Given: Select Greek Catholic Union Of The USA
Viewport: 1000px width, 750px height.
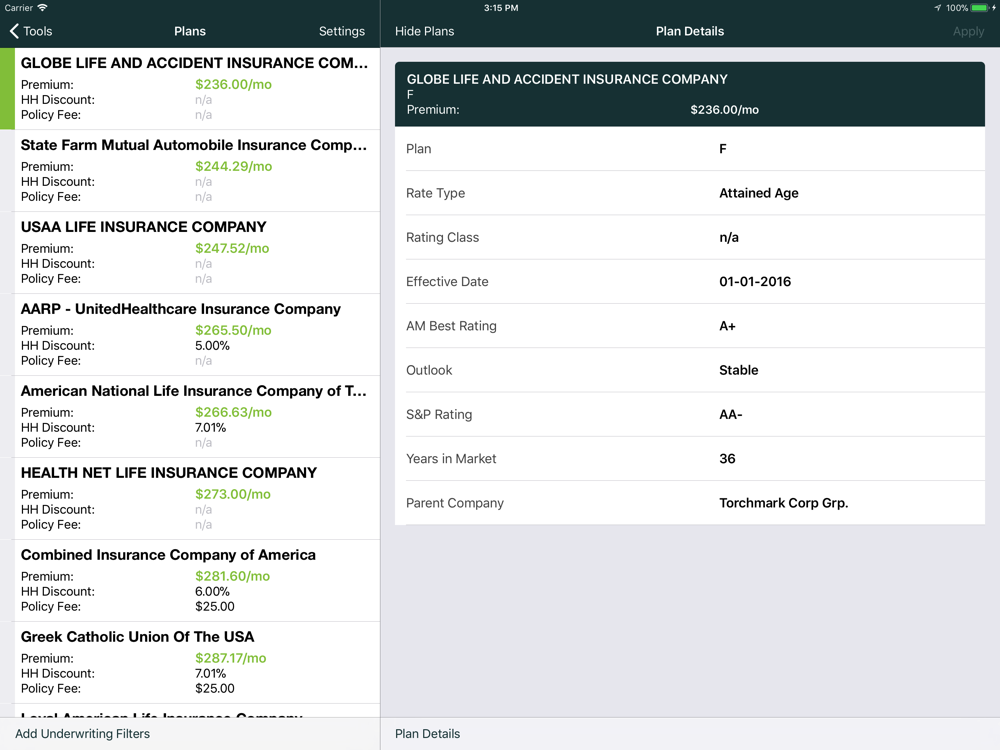Looking at the screenshot, I should [195, 662].
